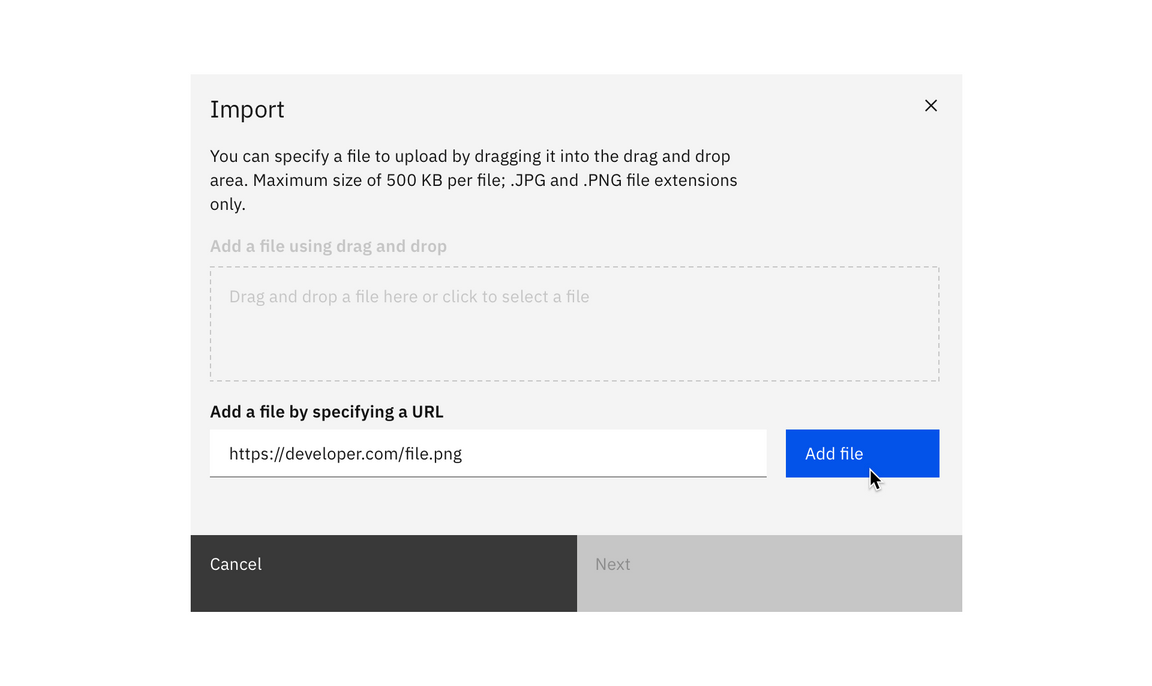Click the Import dialog title
Screen dimensions: 1152x686
[x=247, y=109]
